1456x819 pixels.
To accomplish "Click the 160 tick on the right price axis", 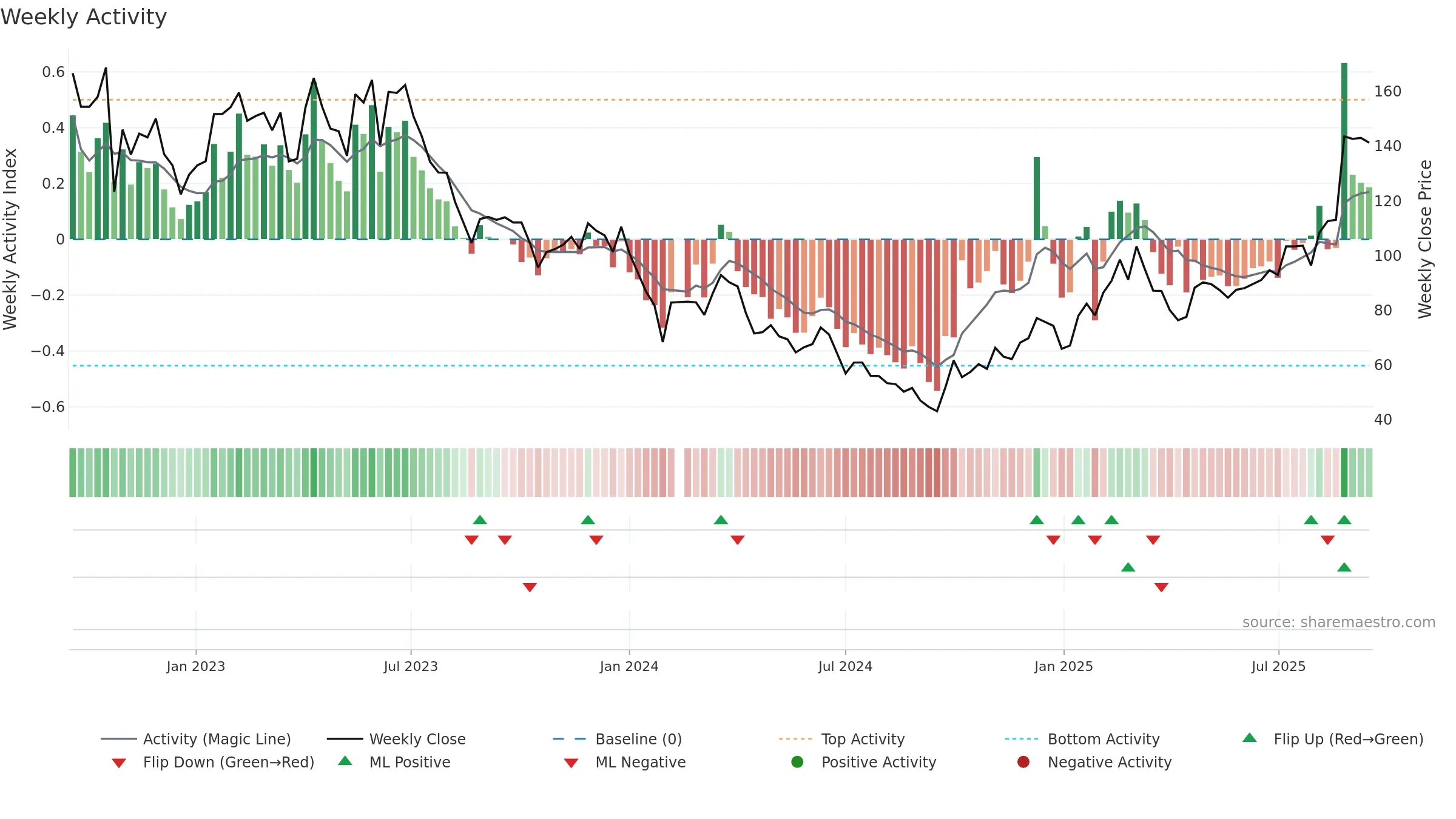I will (x=1388, y=92).
